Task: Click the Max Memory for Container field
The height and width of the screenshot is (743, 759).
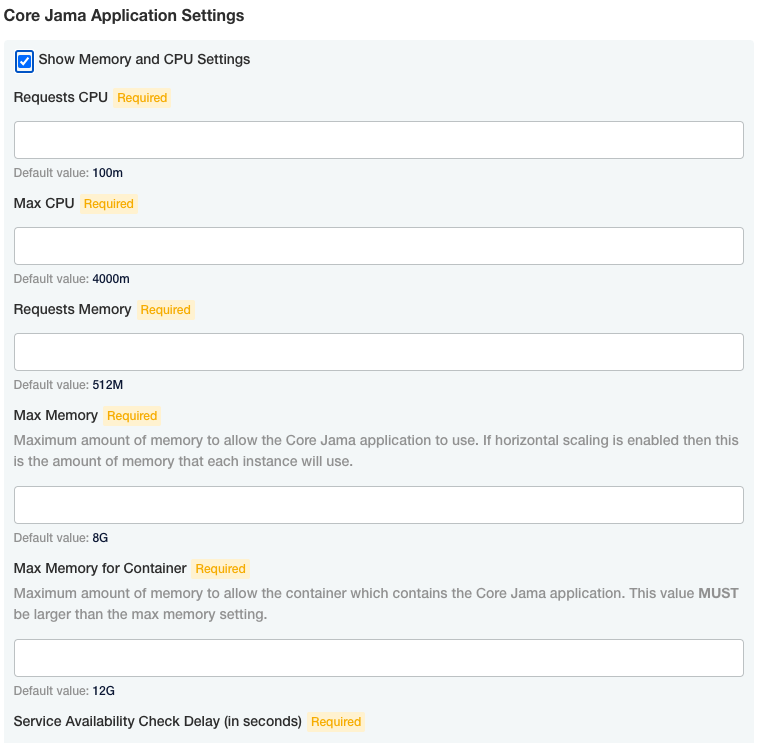Action: 379,658
